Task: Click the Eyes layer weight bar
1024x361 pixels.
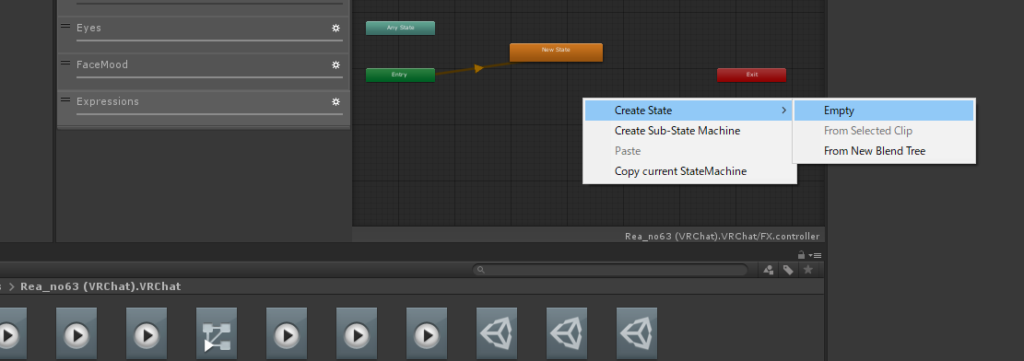Action: [x=210, y=40]
